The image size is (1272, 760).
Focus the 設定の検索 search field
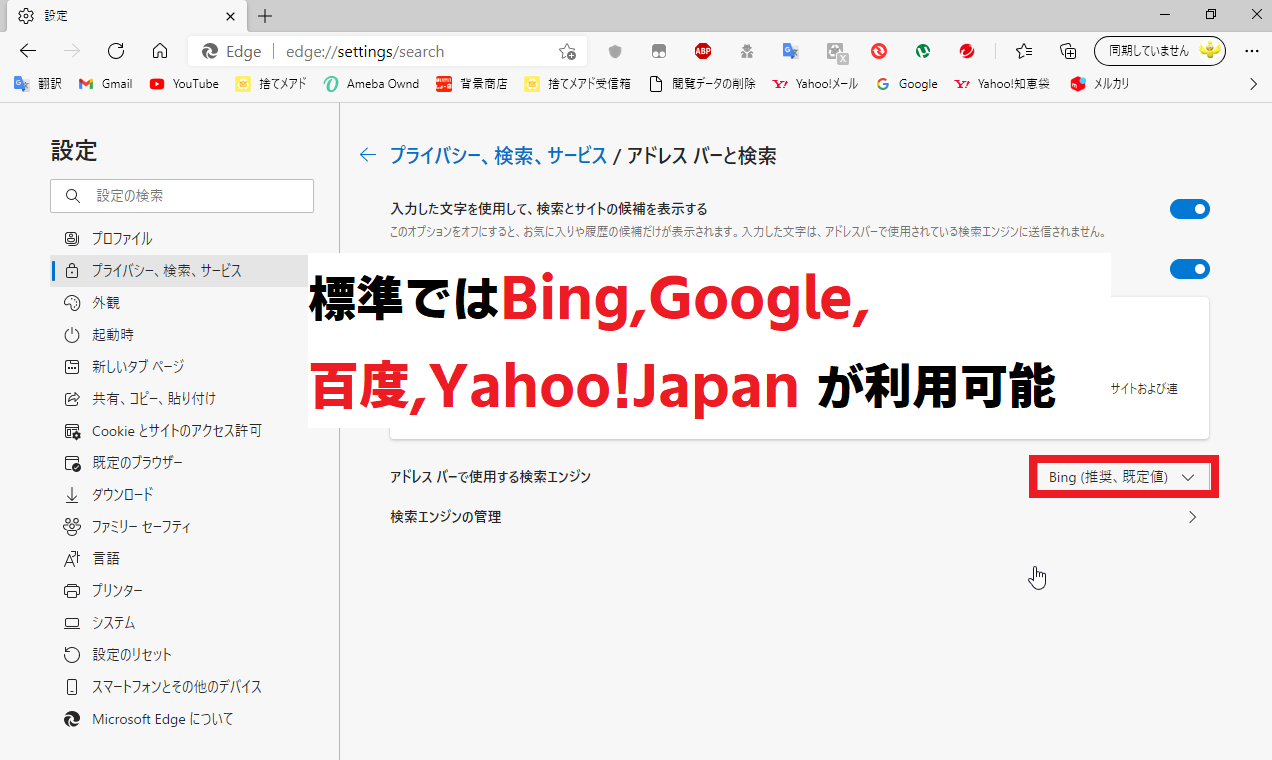point(182,196)
